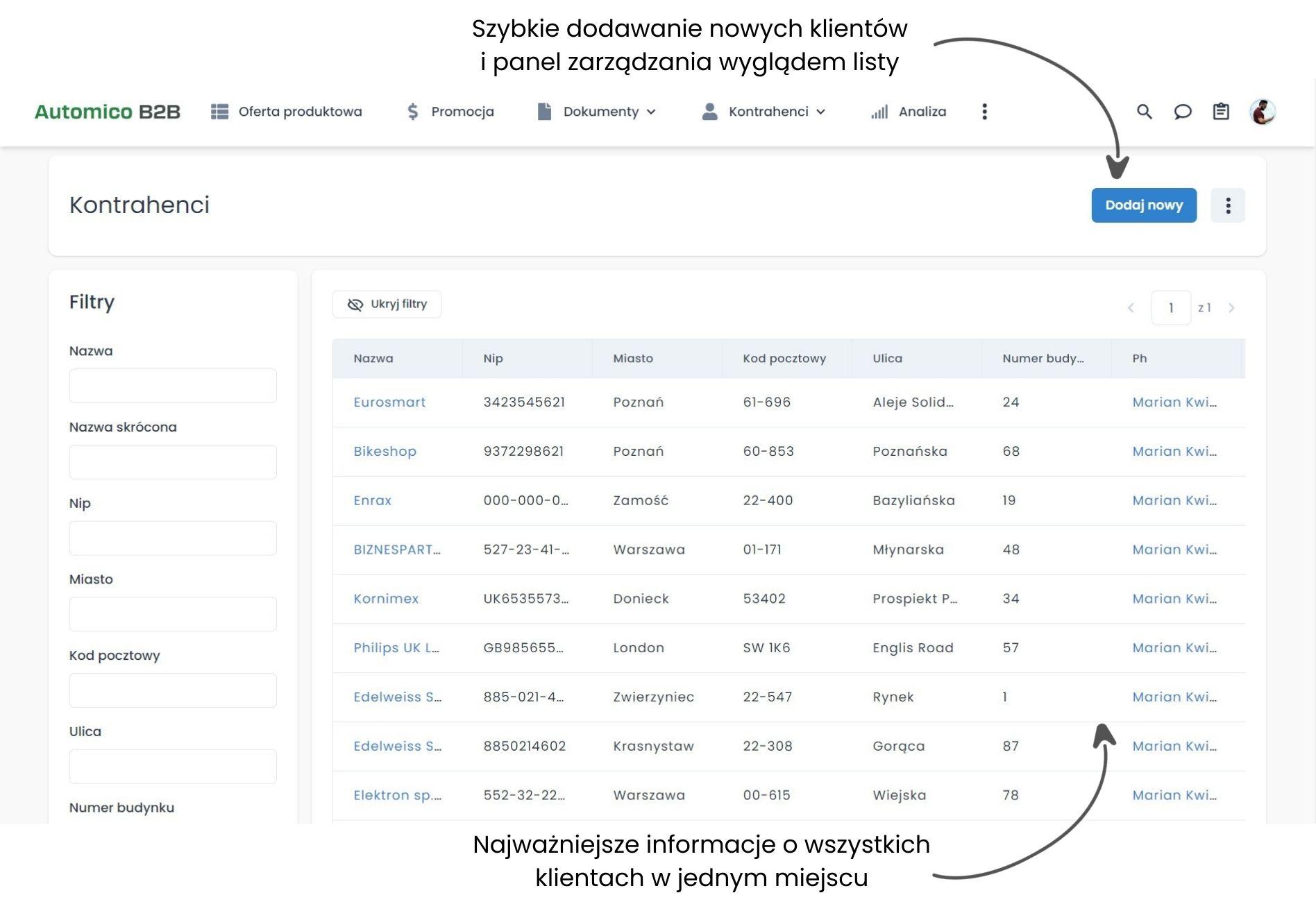The height and width of the screenshot is (902, 1316).
Task: Click the Automico B2B logo
Action: pyautogui.click(x=108, y=112)
